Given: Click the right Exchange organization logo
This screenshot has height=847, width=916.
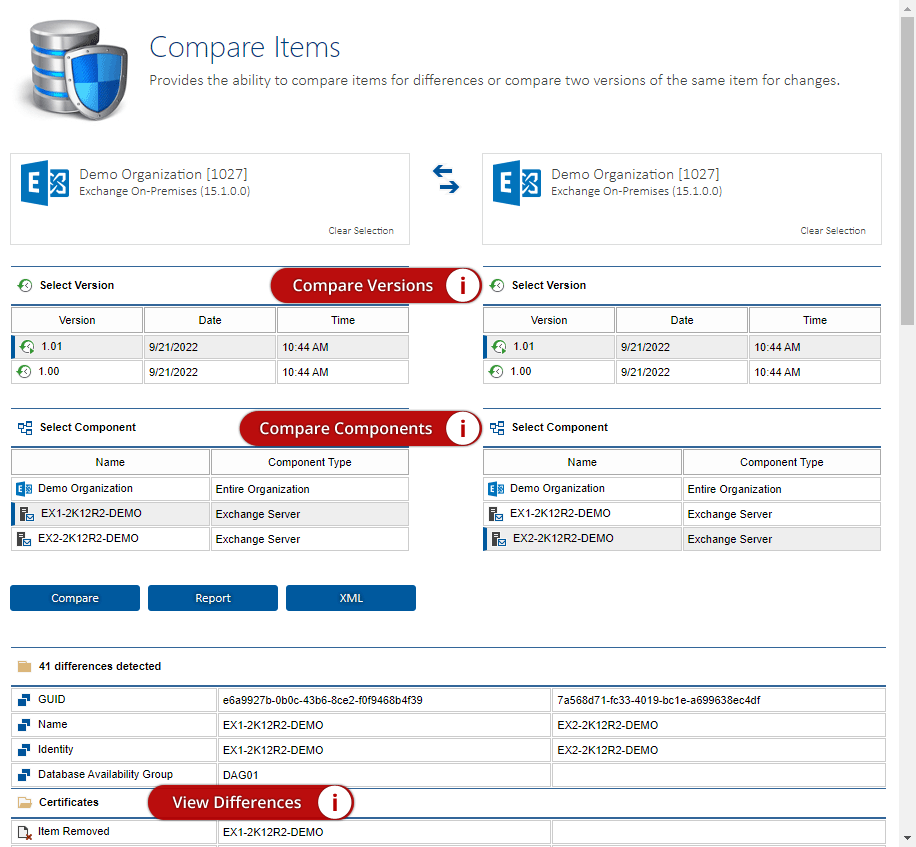Looking at the screenshot, I should pyautogui.click(x=517, y=183).
